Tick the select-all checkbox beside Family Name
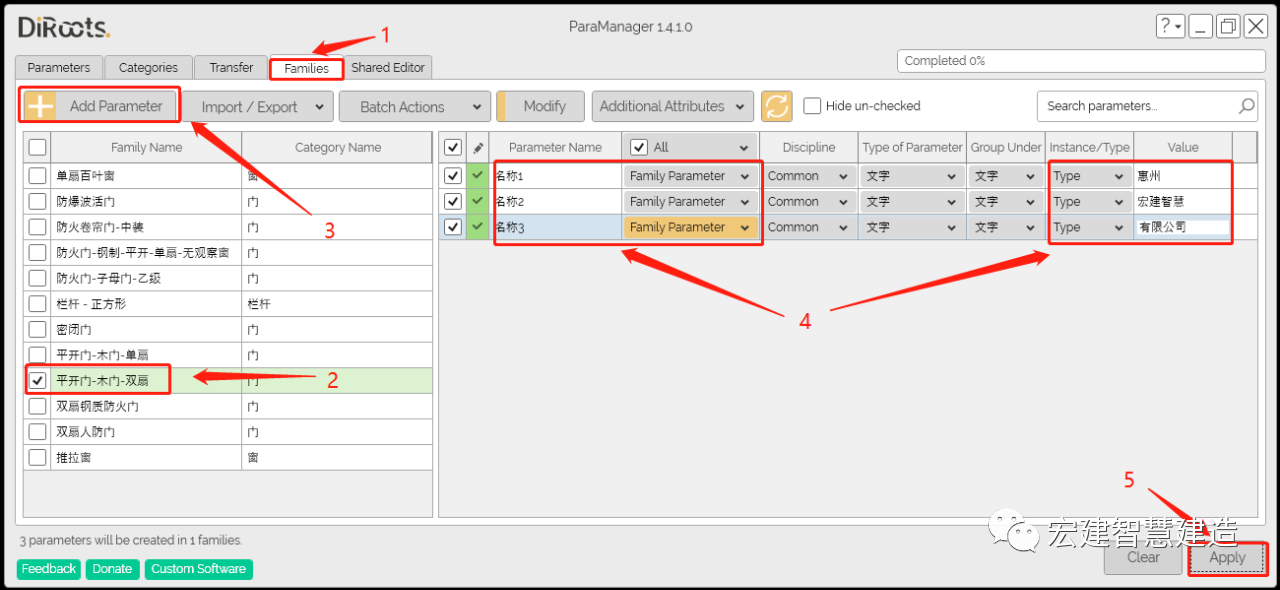This screenshot has height=590, width=1280. [x=38, y=148]
